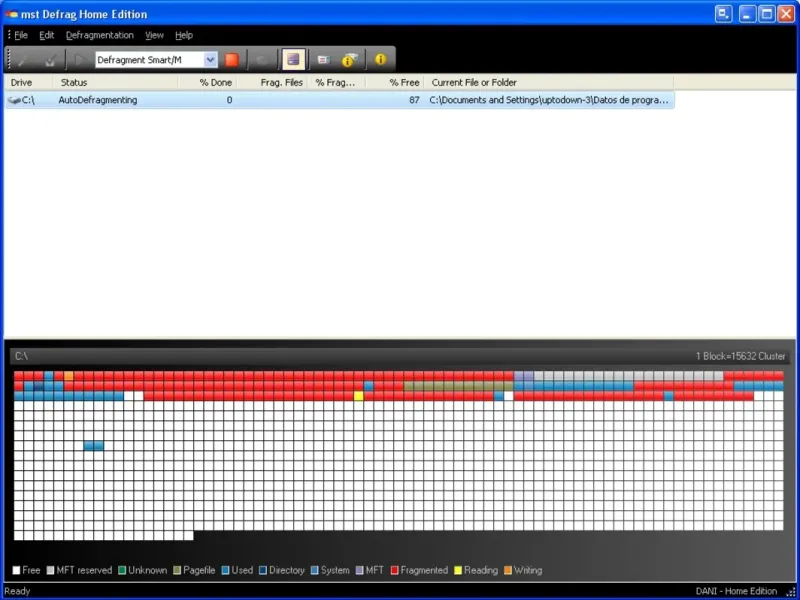Click the current file path C:\Documents and Settings
800x600 pixels.
click(548, 100)
